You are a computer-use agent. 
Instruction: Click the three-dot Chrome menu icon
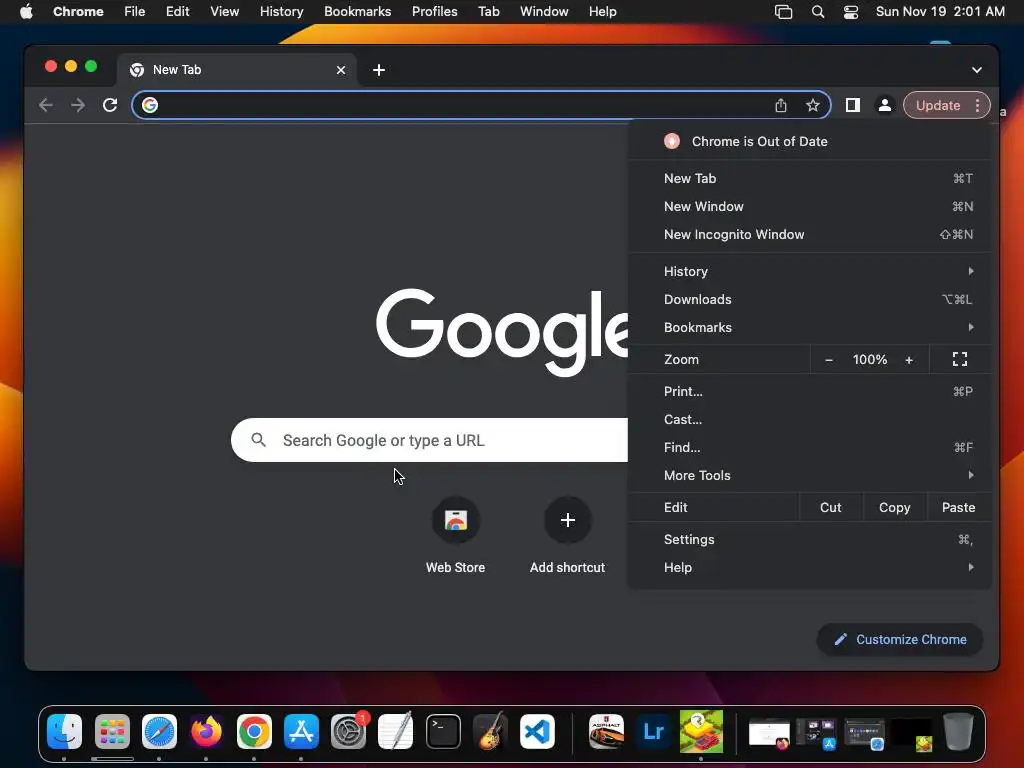(x=978, y=105)
